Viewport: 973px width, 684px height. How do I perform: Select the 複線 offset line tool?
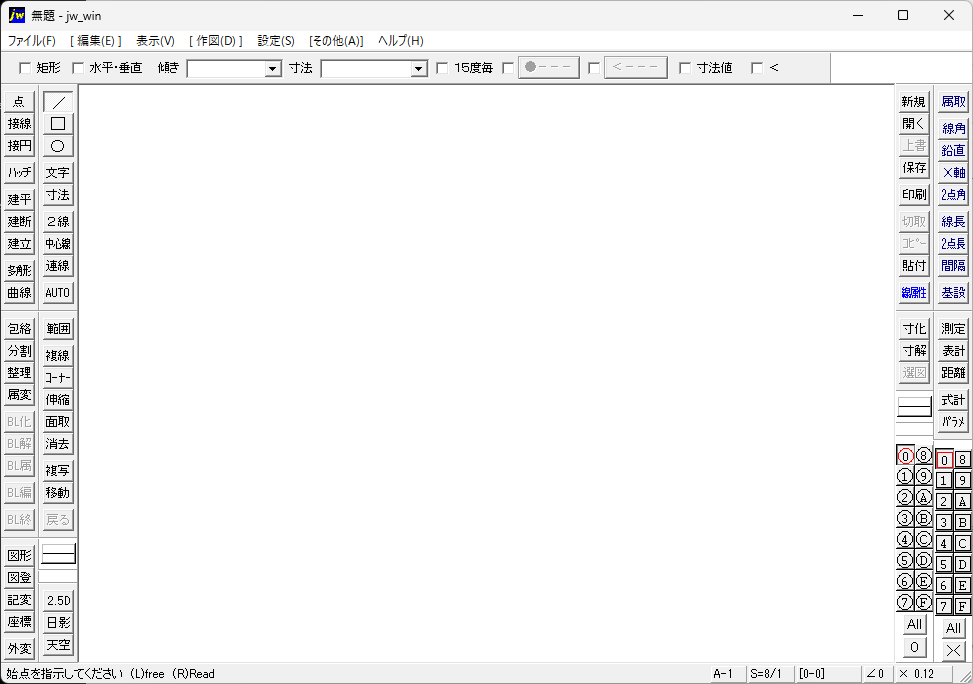tap(58, 355)
